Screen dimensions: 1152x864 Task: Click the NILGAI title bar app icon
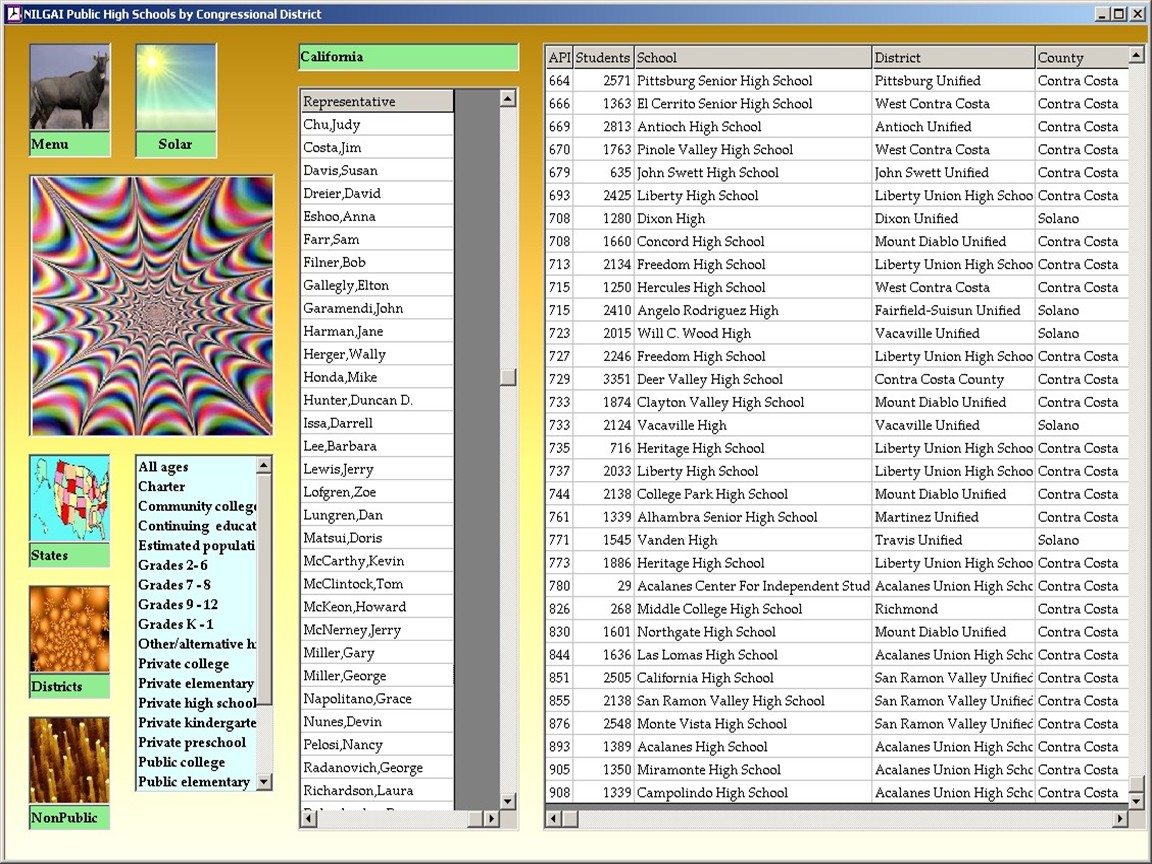pyautogui.click(x=13, y=14)
